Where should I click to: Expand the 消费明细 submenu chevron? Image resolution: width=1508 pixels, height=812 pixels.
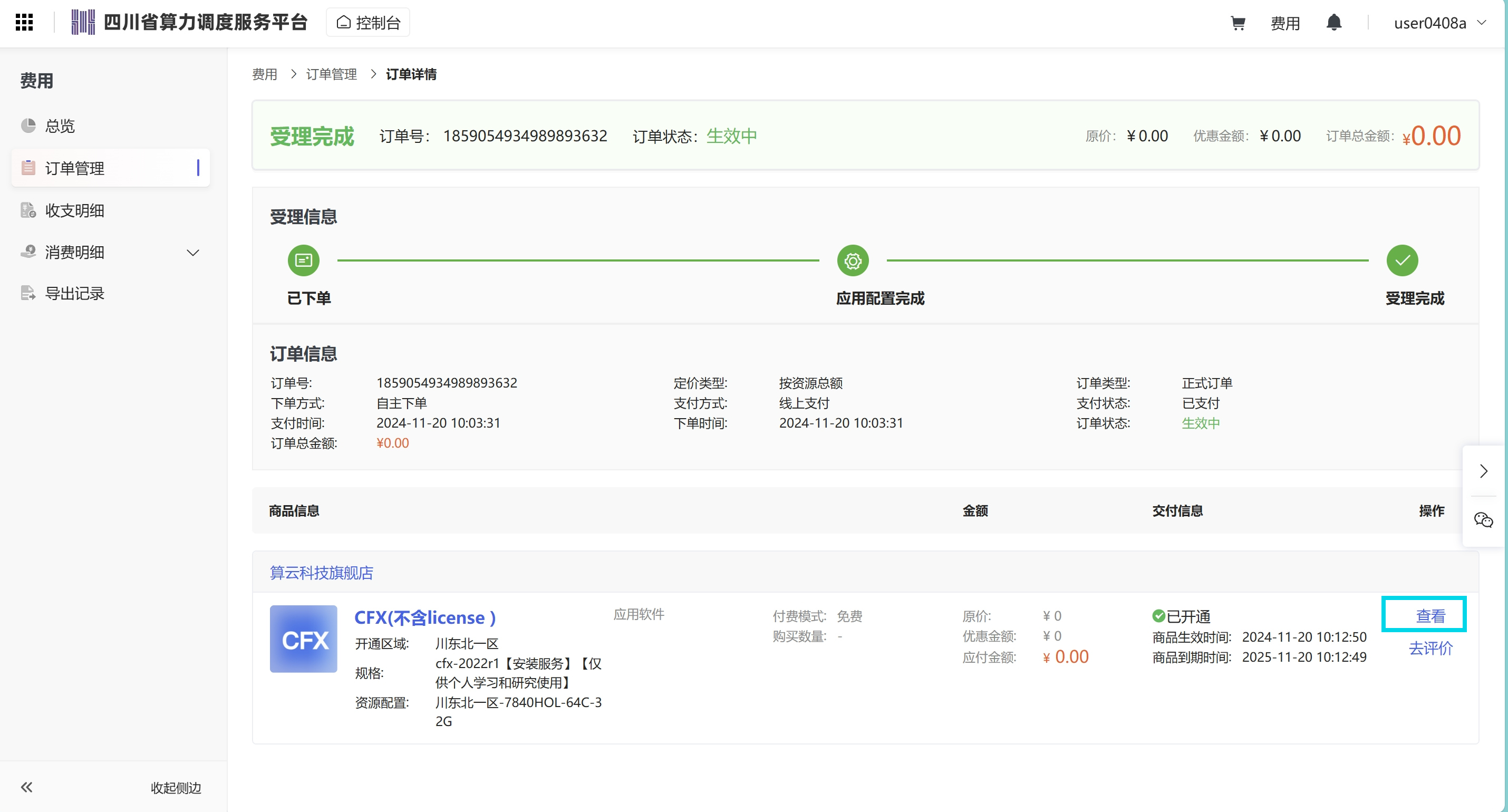pos(192,253)
